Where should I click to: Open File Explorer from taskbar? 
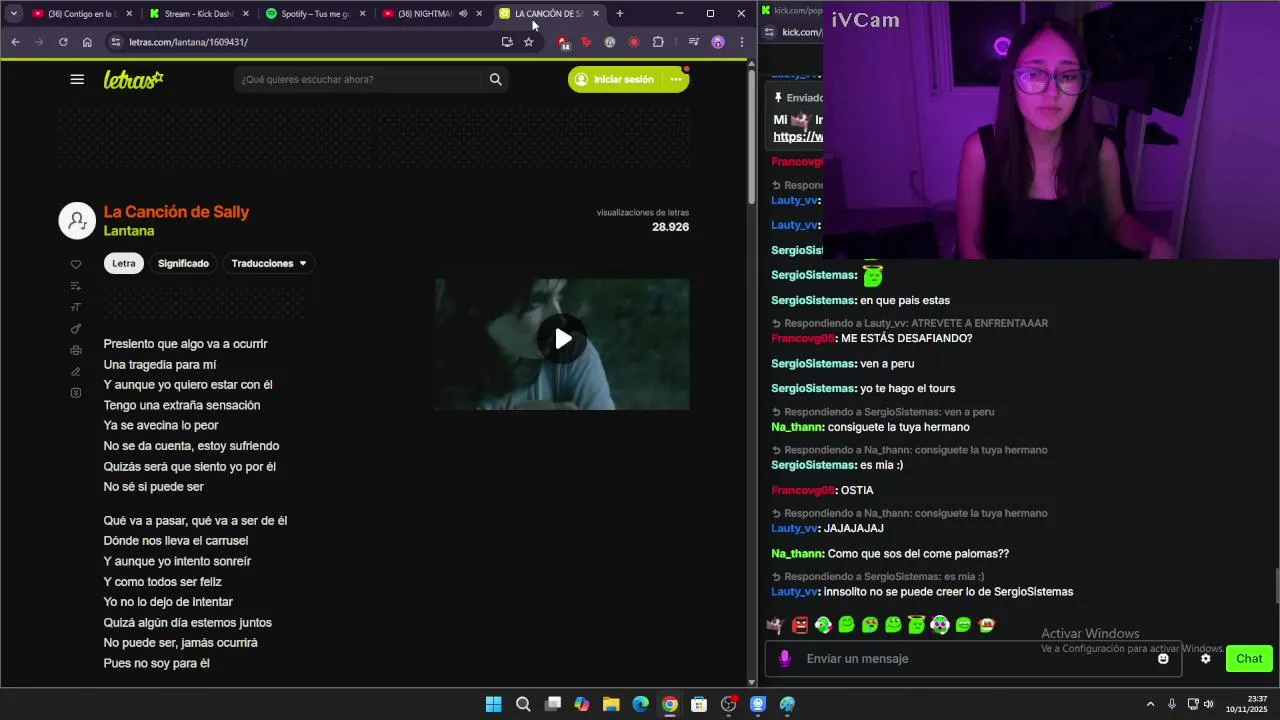pyautogui.click(x=611, y=704)
